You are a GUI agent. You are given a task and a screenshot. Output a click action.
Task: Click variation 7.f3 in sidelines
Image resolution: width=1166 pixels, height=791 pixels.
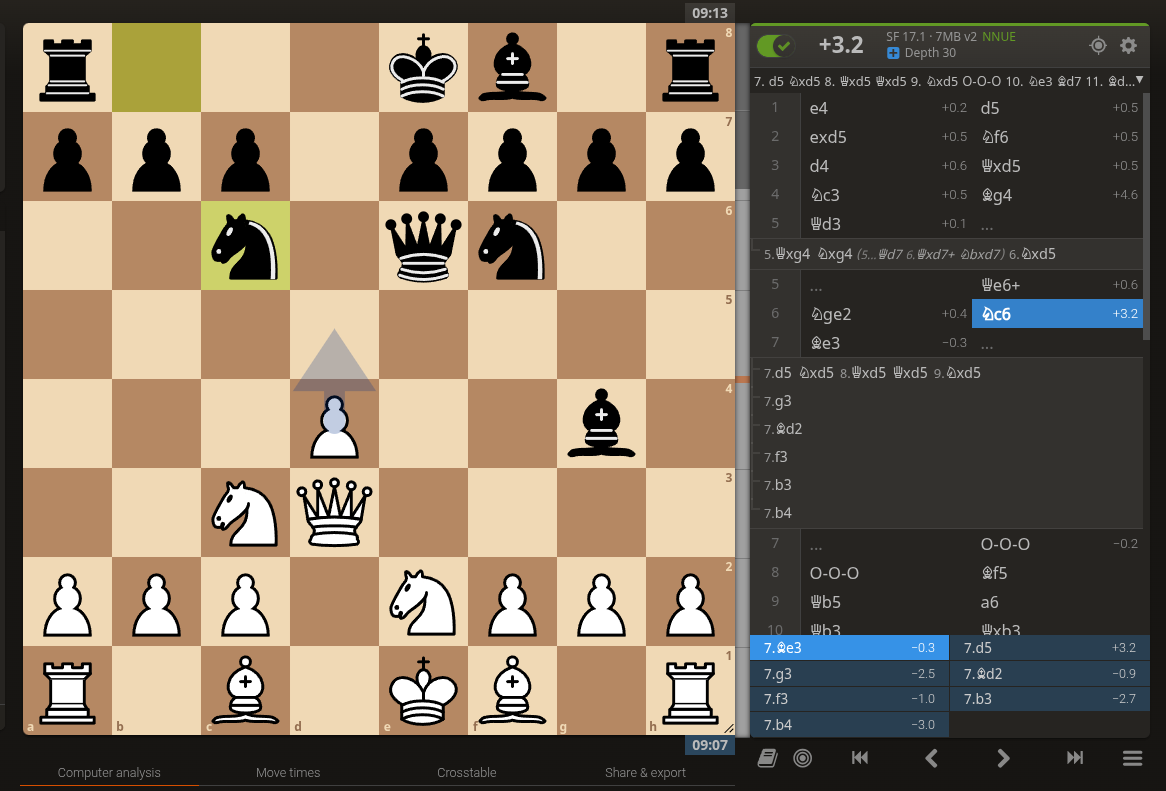coord(776,457)
